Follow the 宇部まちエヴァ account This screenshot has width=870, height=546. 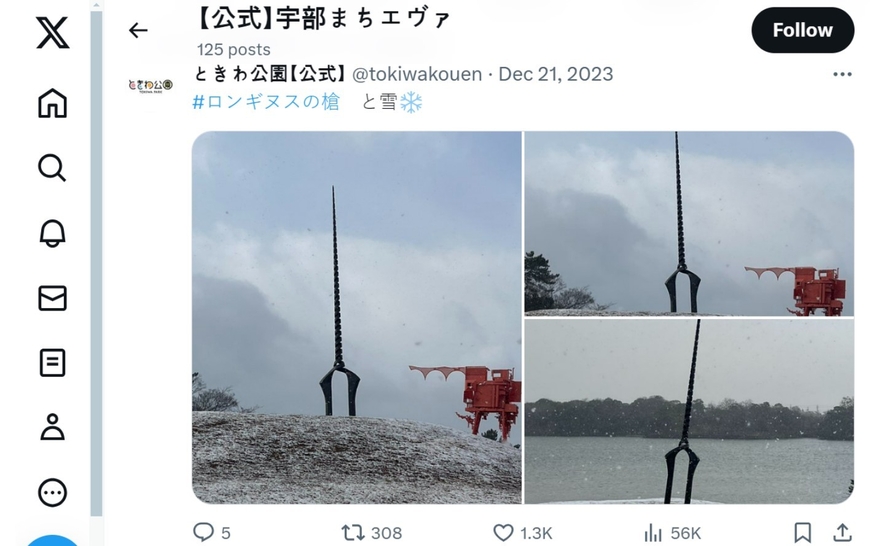click(x=802, y=30)
